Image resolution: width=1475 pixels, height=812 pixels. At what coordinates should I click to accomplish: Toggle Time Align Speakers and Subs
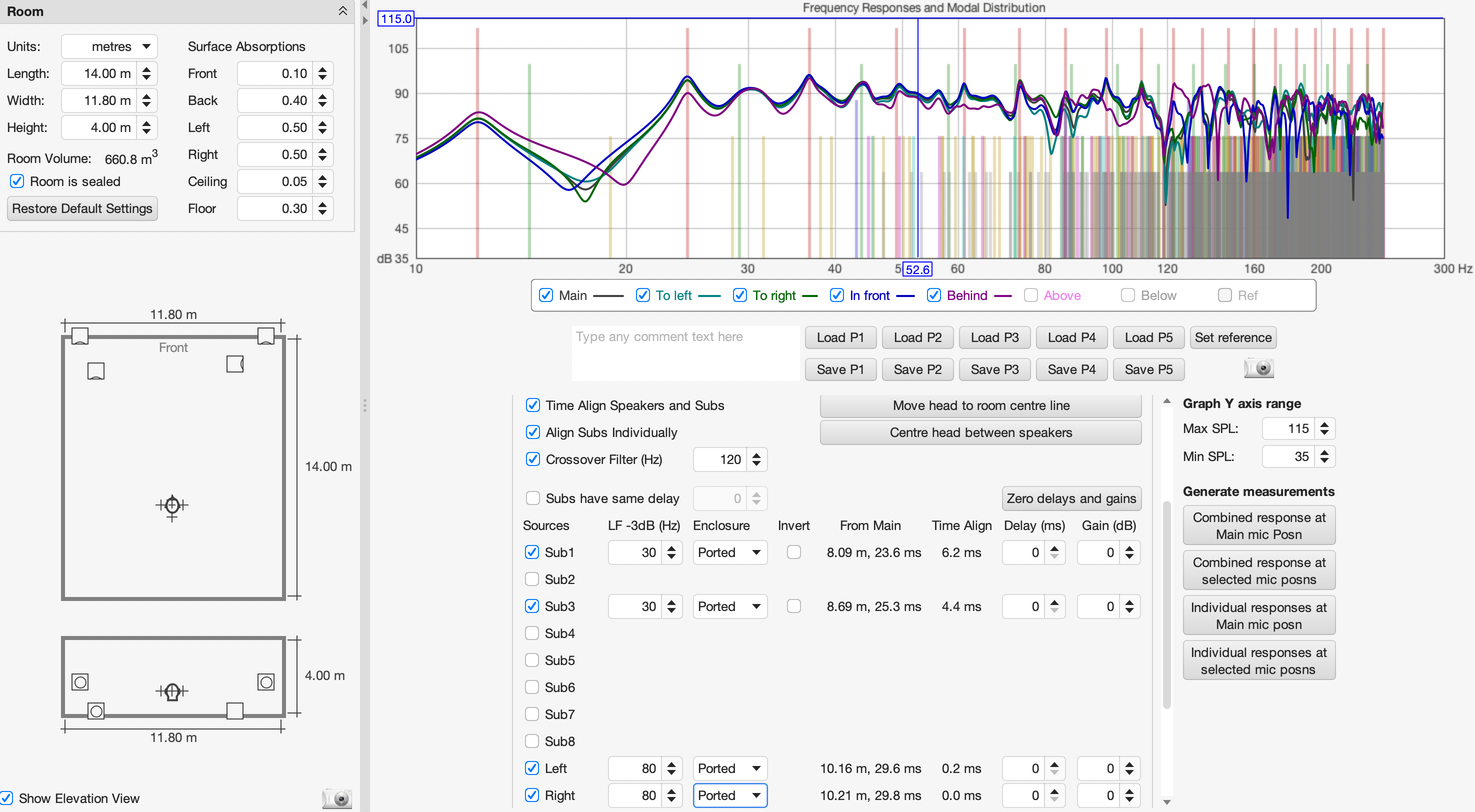tap(532, 405)
